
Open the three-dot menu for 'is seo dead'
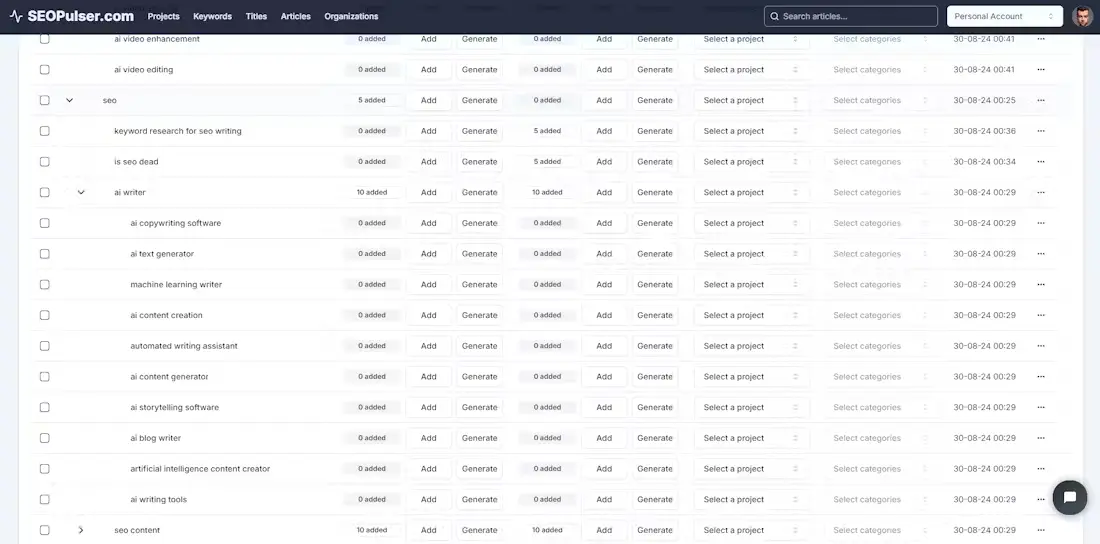click(1041, 162)
